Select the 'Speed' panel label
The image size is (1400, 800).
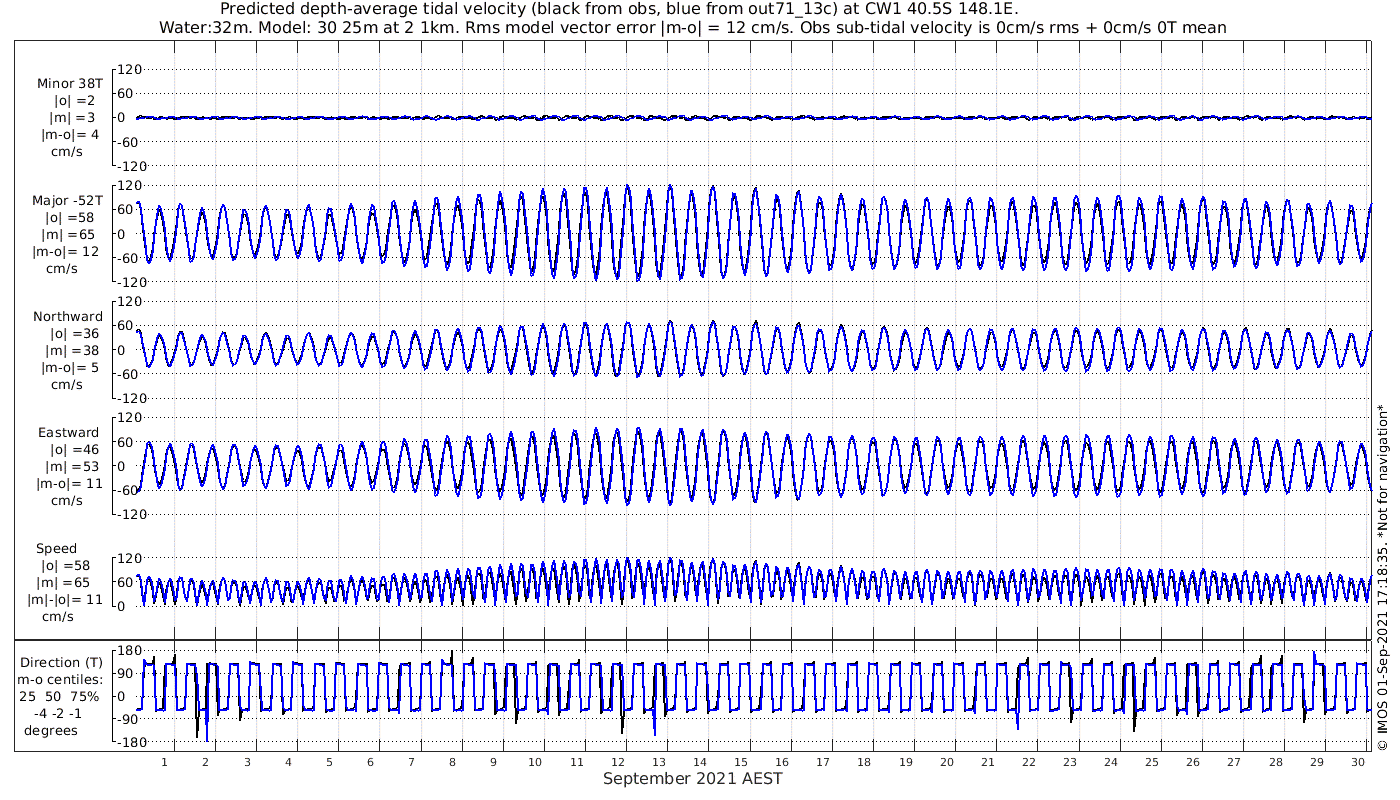click(56, 549)
